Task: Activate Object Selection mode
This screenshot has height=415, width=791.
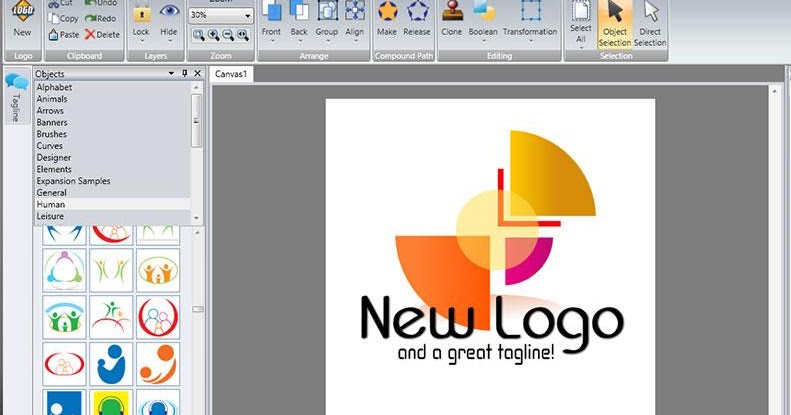Action: click(x=615, y=24)
